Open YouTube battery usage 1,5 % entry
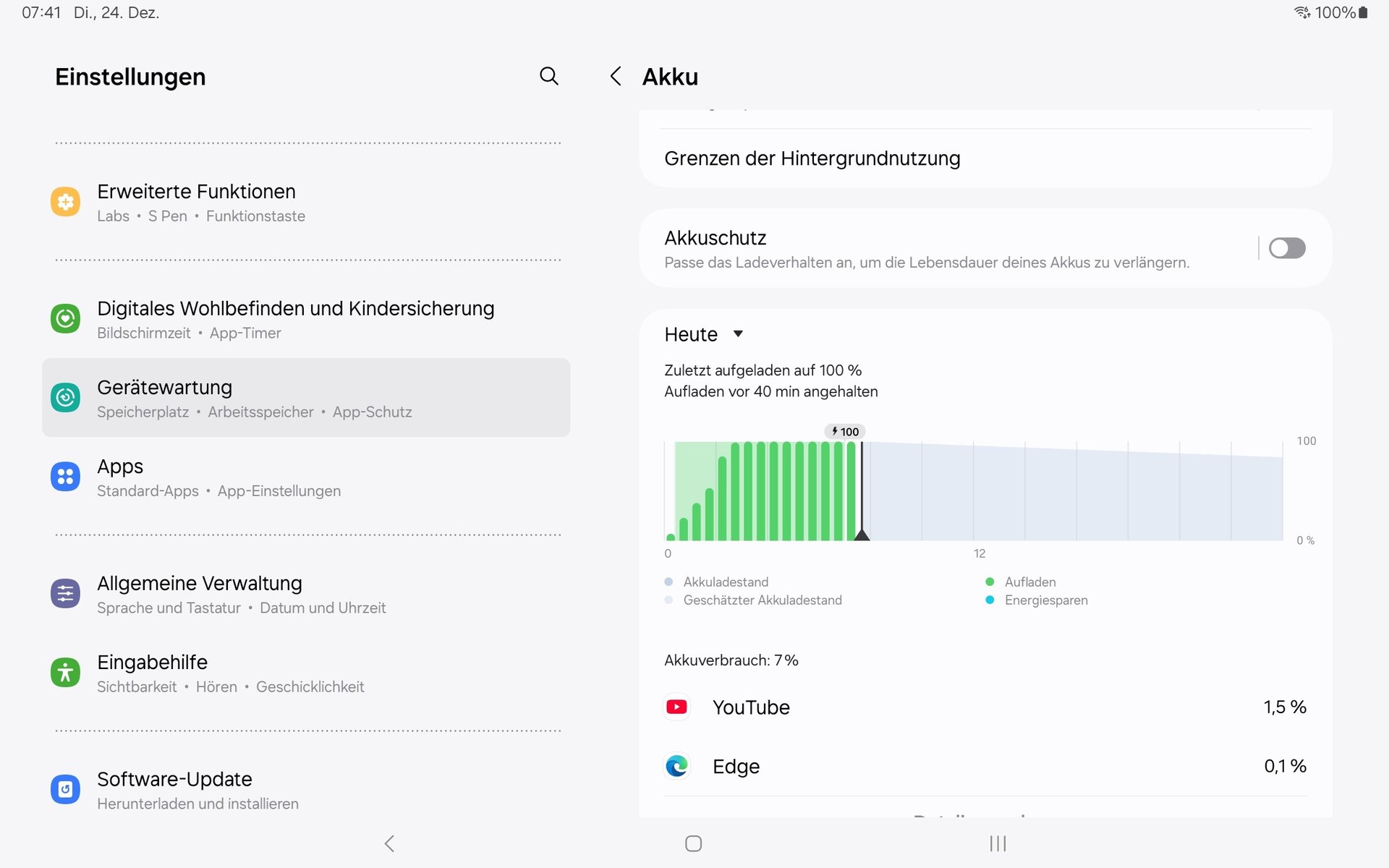This screenshot has width=1389, height=868. pyautogui.click(x=1284, y=707)
